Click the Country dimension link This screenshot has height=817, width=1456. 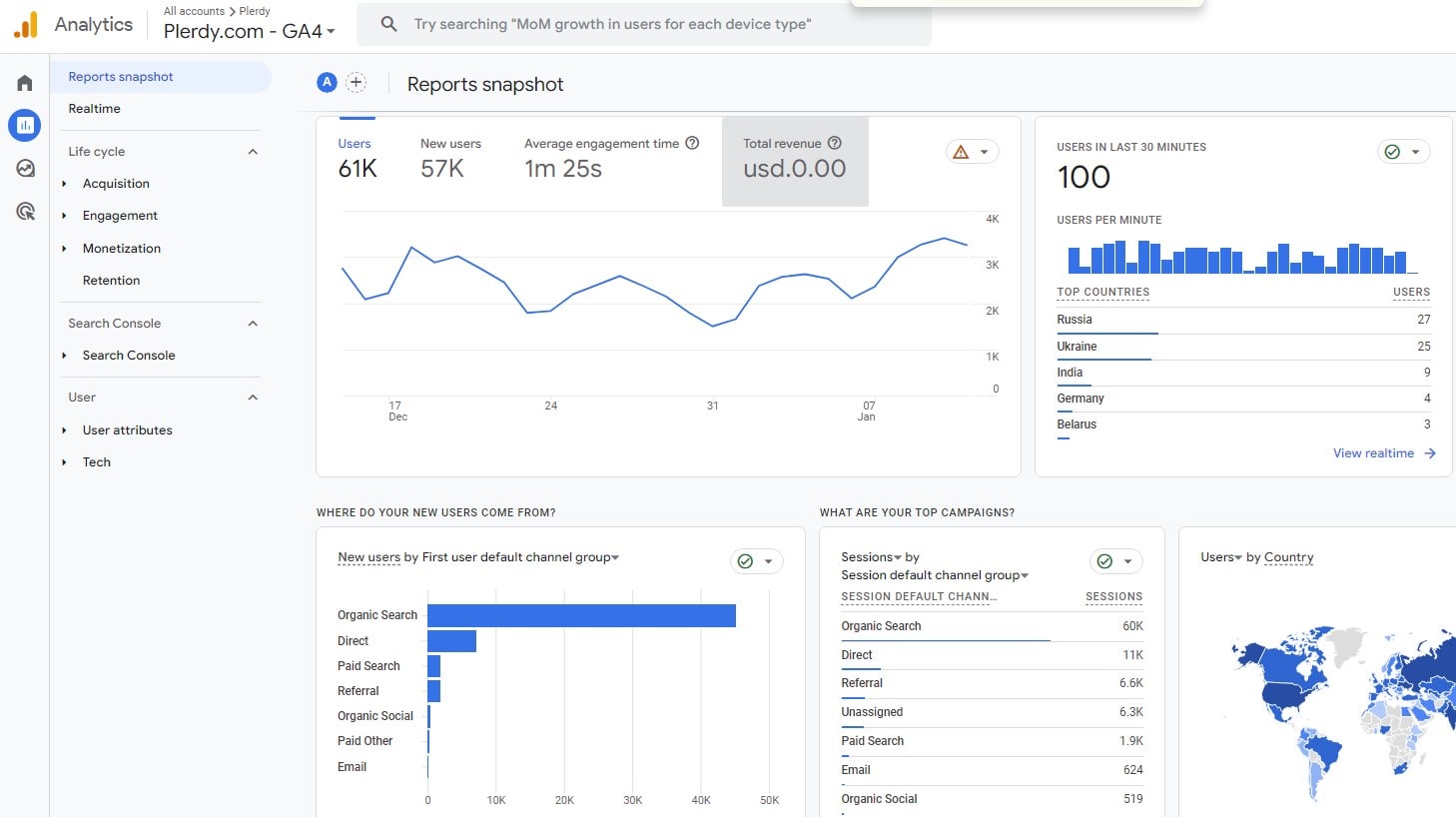coord(1288,557)
